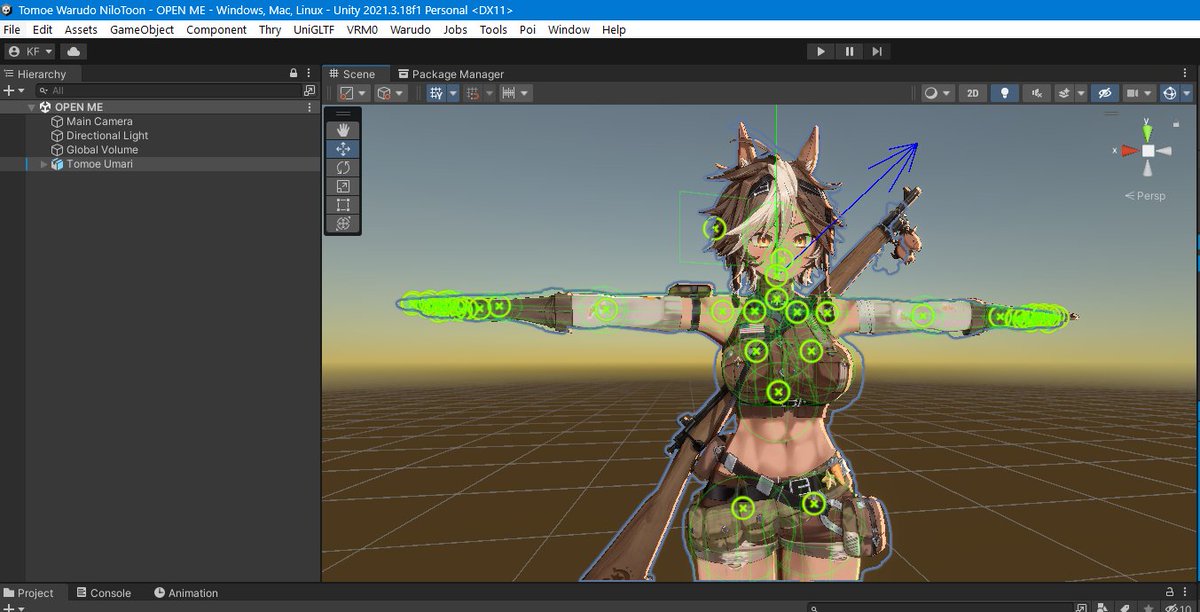The image size is (1200, 612).
Task: Switch to the Console tab
Action: 103,593
